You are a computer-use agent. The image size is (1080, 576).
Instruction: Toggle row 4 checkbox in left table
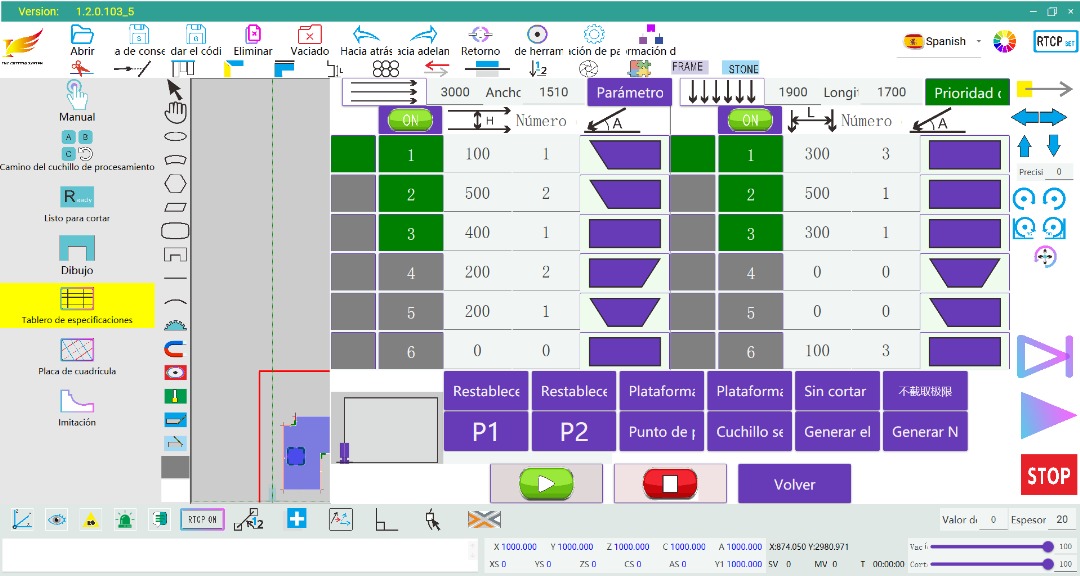coord(353,271)
